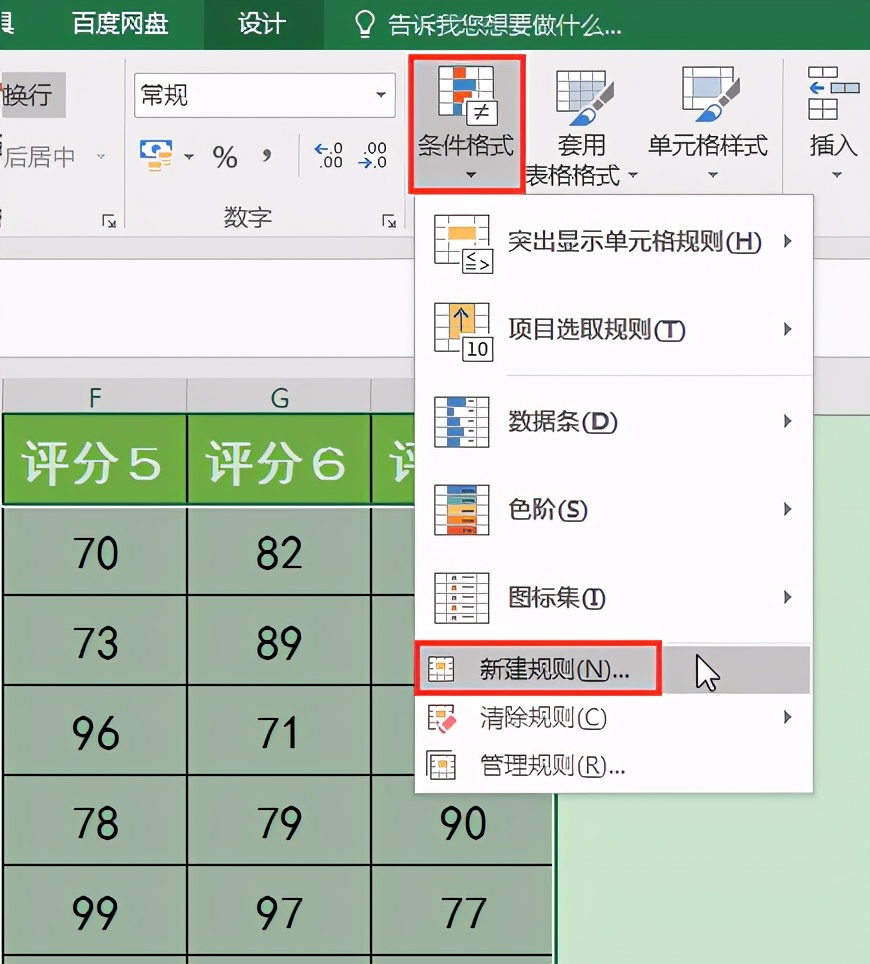Switch to the 设计 ribbon tab

(262, 24)
